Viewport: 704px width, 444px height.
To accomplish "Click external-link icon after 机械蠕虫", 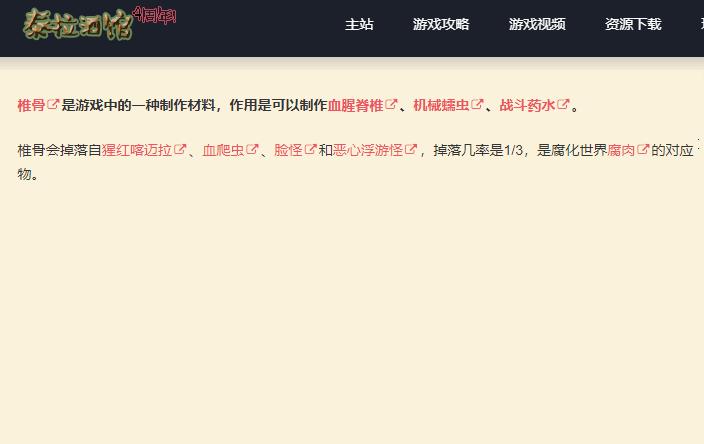I will (x=477, y=104).
